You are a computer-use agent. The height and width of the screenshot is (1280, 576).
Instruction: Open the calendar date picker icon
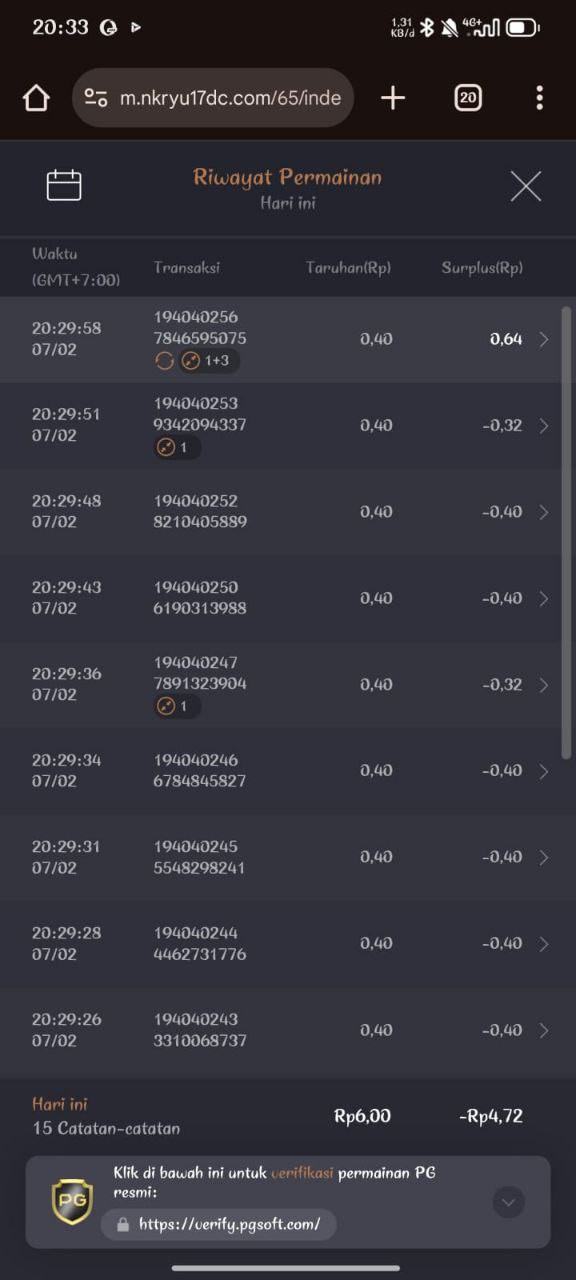click(x=64, y=185)
